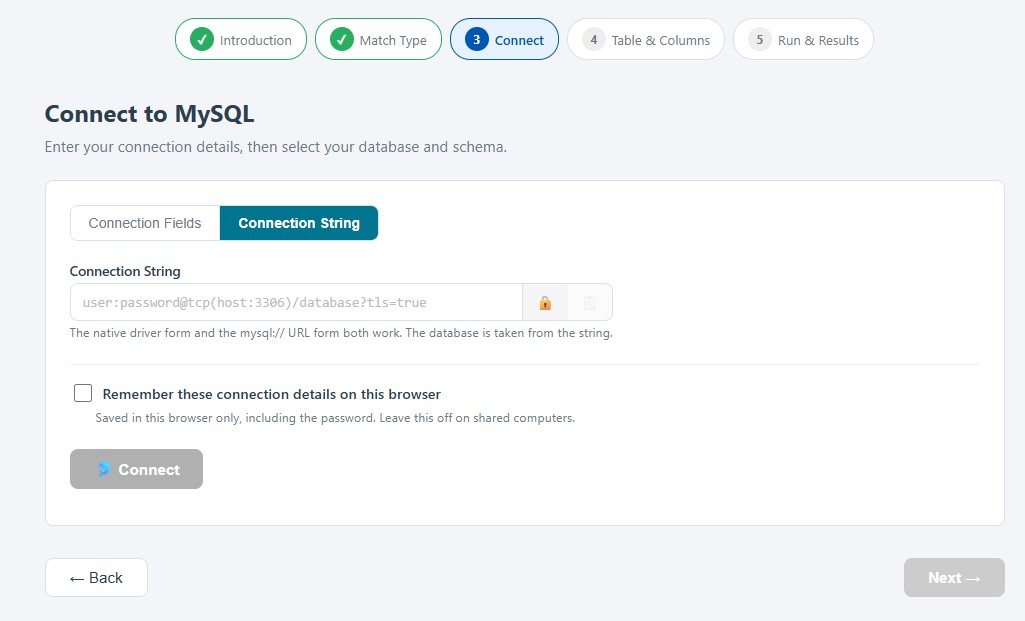Enable Remember these connection details checkbox
1025x621 pixels.
pos(83,393)
